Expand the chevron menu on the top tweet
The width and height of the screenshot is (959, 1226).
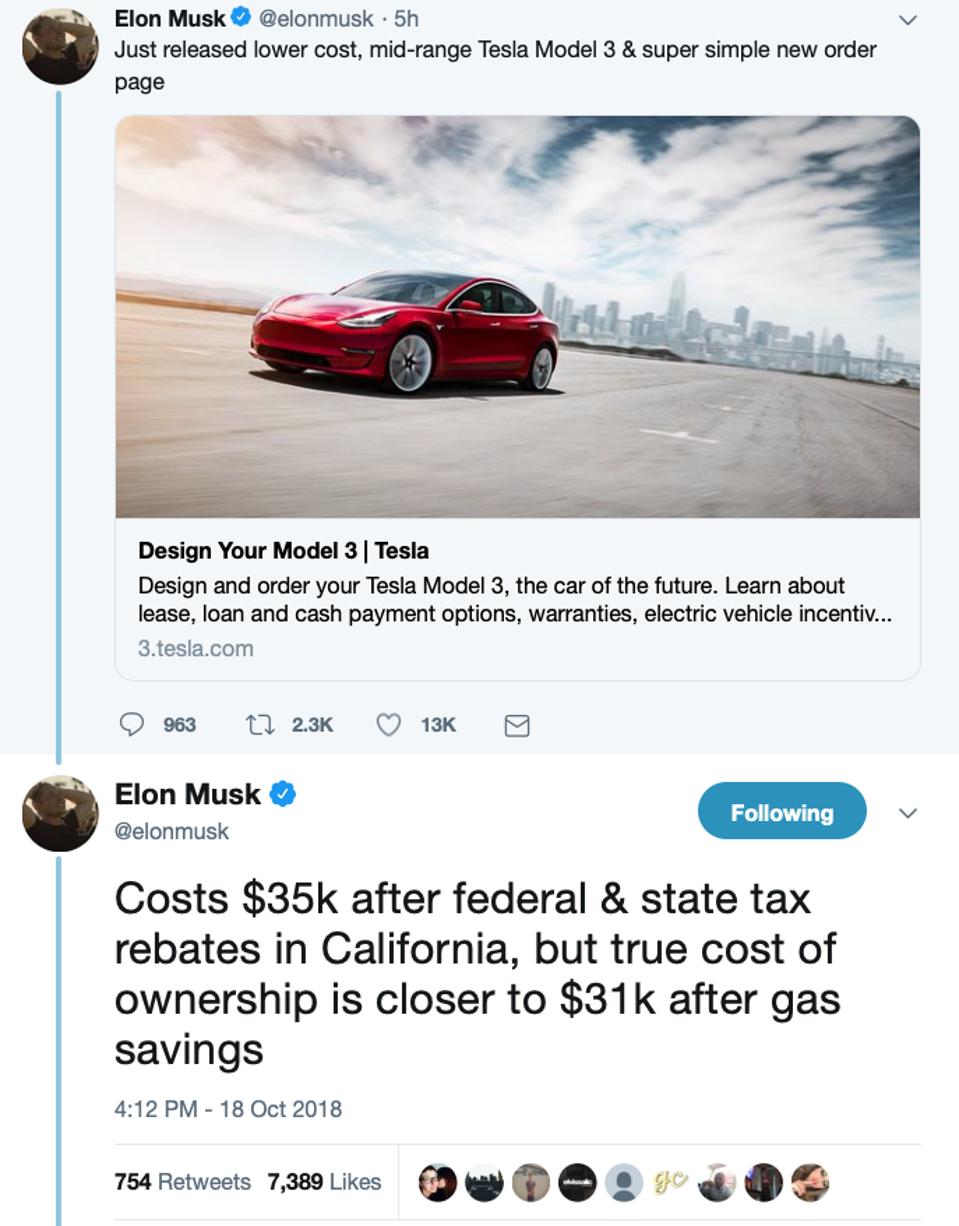pyautogui.click(x=908, y=19)
